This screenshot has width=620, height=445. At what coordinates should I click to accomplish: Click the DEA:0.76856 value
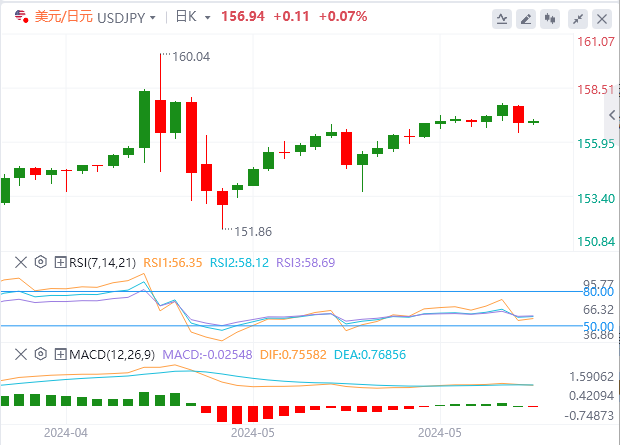pyautogui.click(x=370, y=355)
